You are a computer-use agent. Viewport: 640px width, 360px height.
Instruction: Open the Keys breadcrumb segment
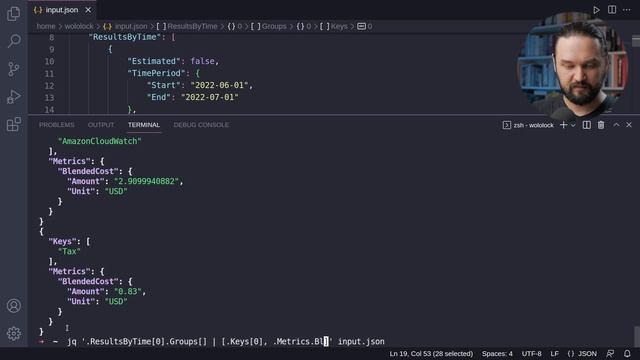334,26
